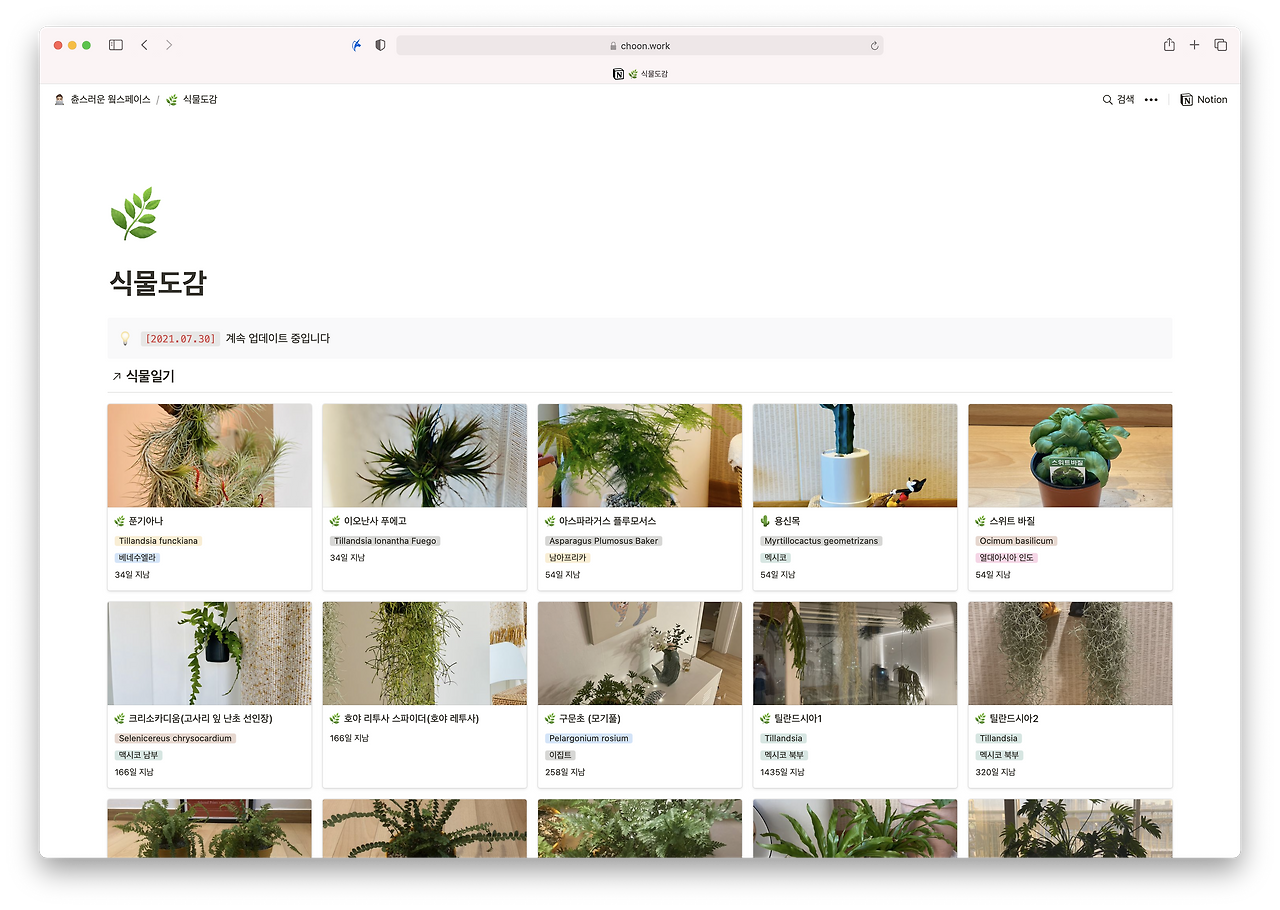Open the 구문초 (모기풀) card photo
Screen dimensions: 1280x910
pos(640,653)
